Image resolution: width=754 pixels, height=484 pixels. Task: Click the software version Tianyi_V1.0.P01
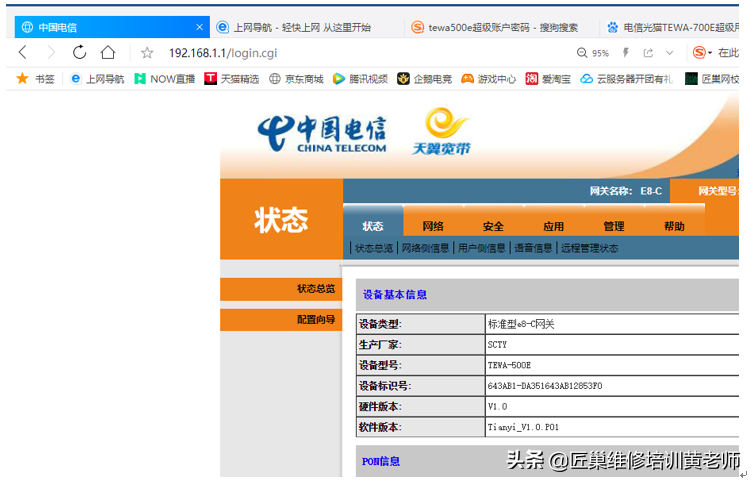pyautogui.click(x=523, y=427)
